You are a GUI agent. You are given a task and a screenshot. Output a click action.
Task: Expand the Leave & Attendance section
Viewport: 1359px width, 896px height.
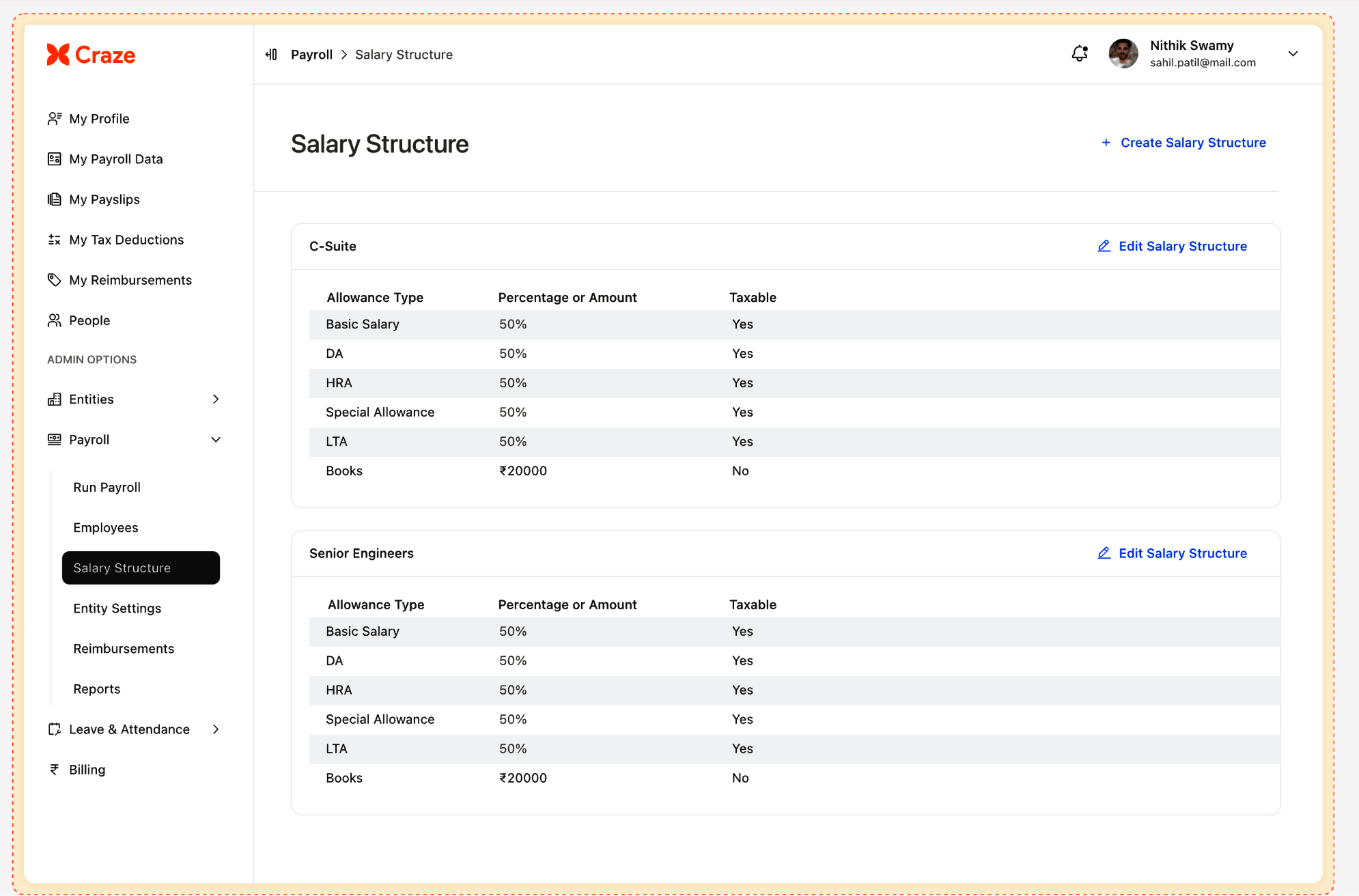tap(216, 729)
